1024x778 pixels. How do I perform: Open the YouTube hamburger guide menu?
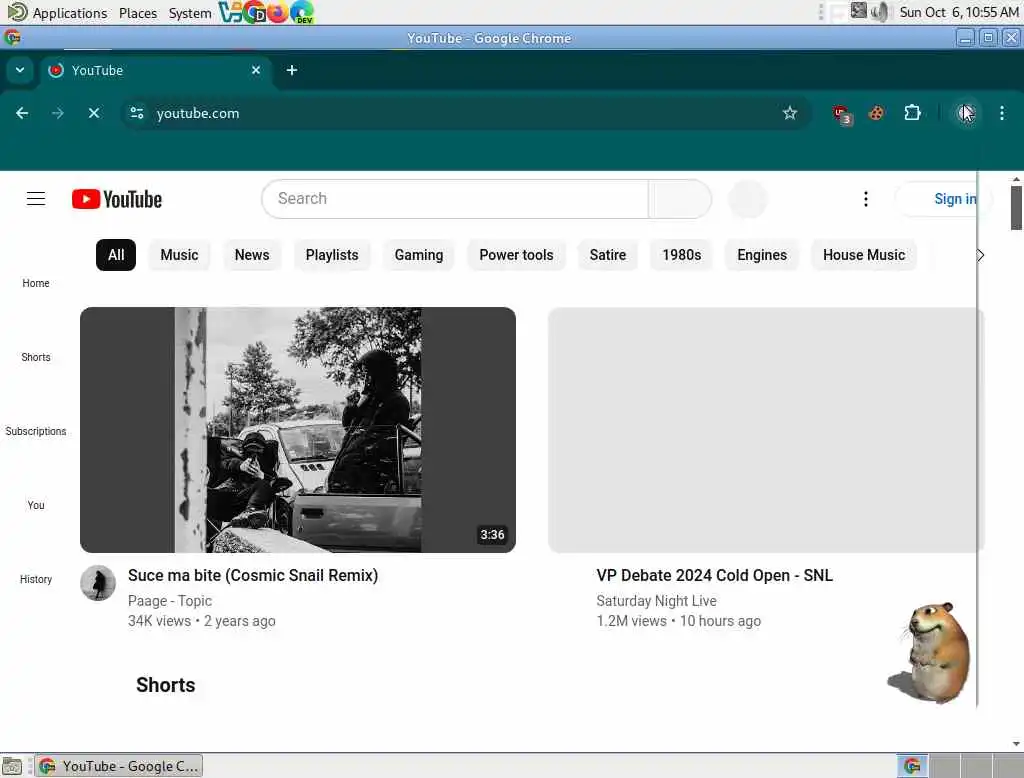(x=36, y=199)
